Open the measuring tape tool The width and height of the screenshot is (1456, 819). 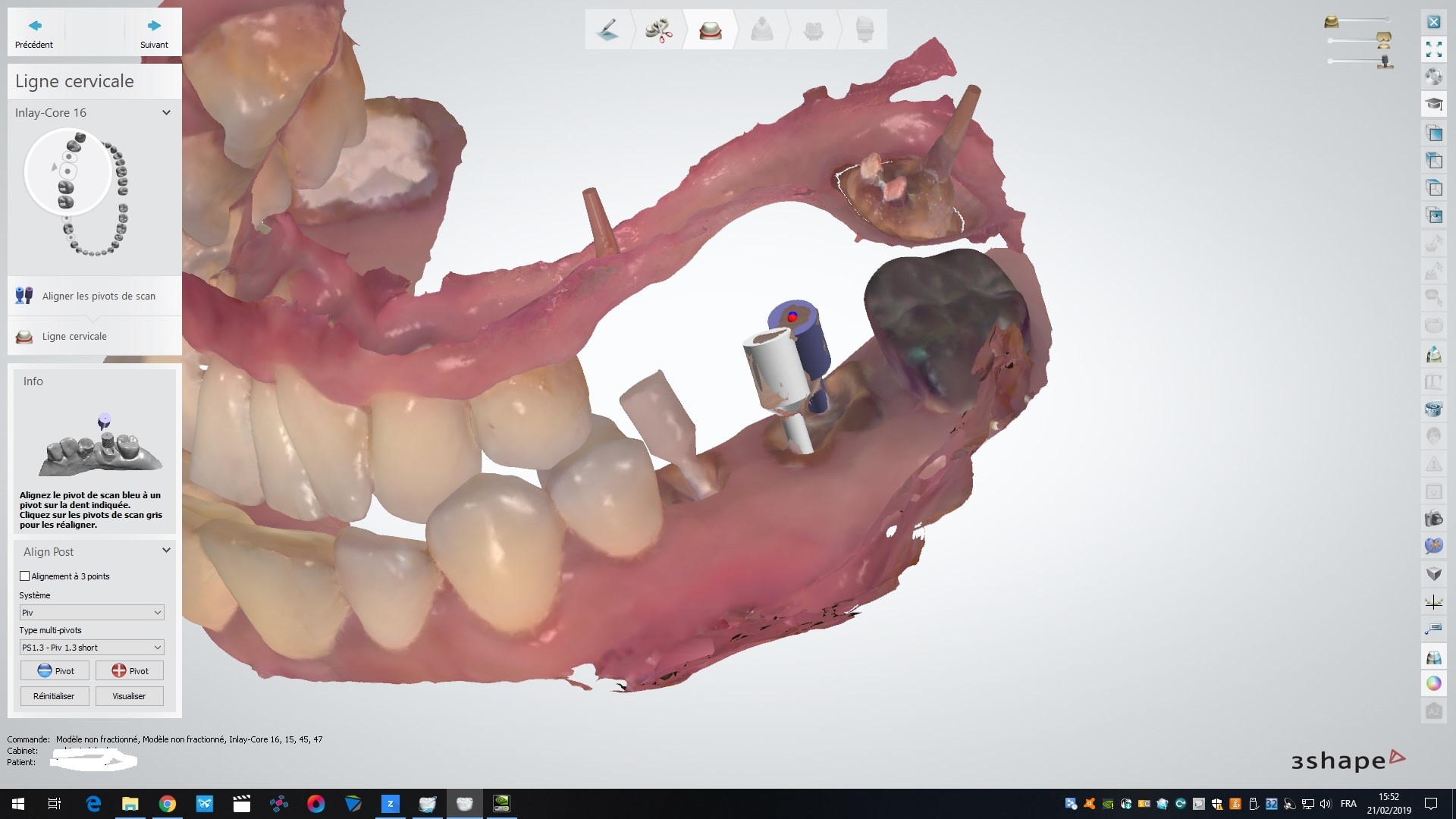pos(1433,409)
